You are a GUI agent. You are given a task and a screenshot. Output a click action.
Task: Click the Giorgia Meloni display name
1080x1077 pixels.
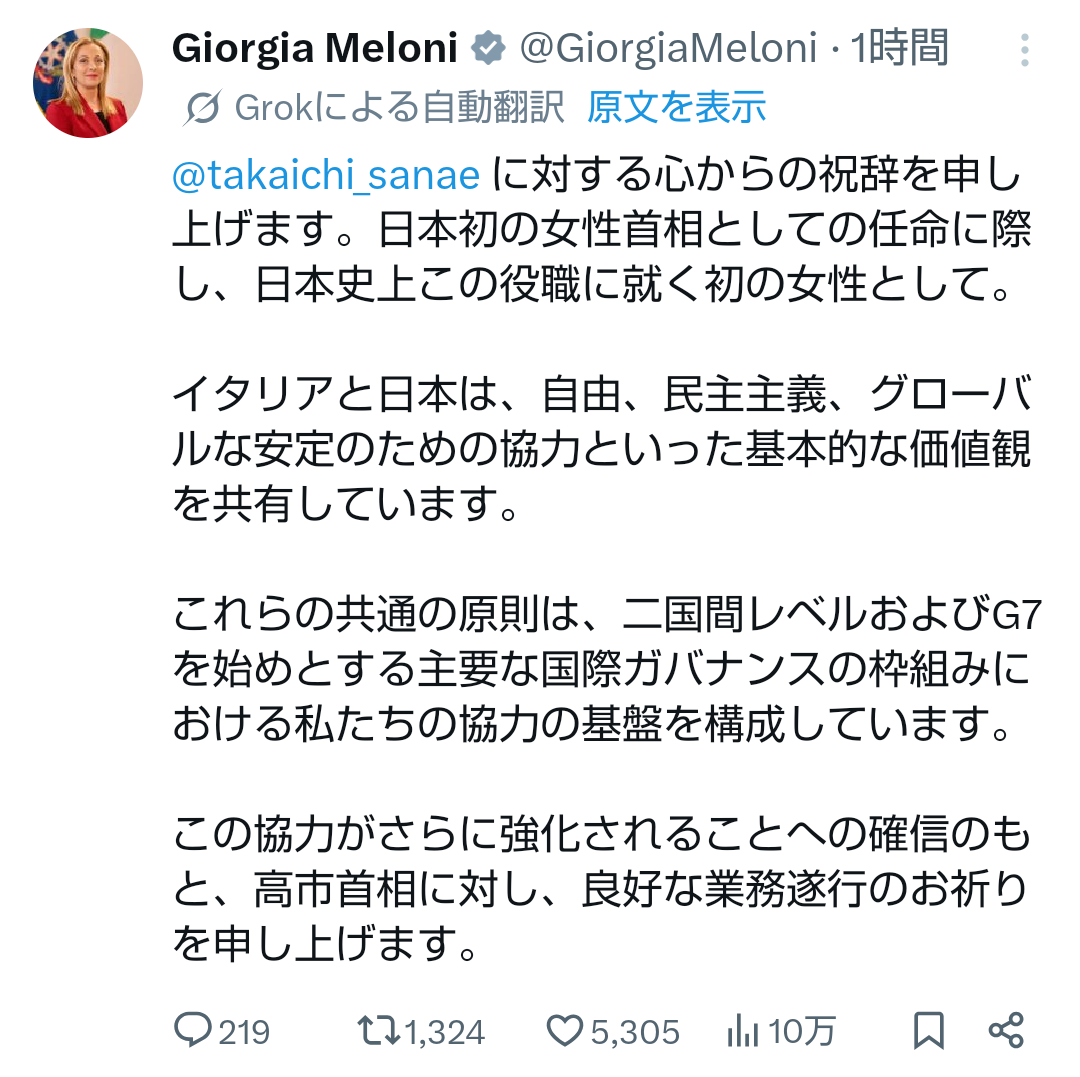tap(314, 48)
